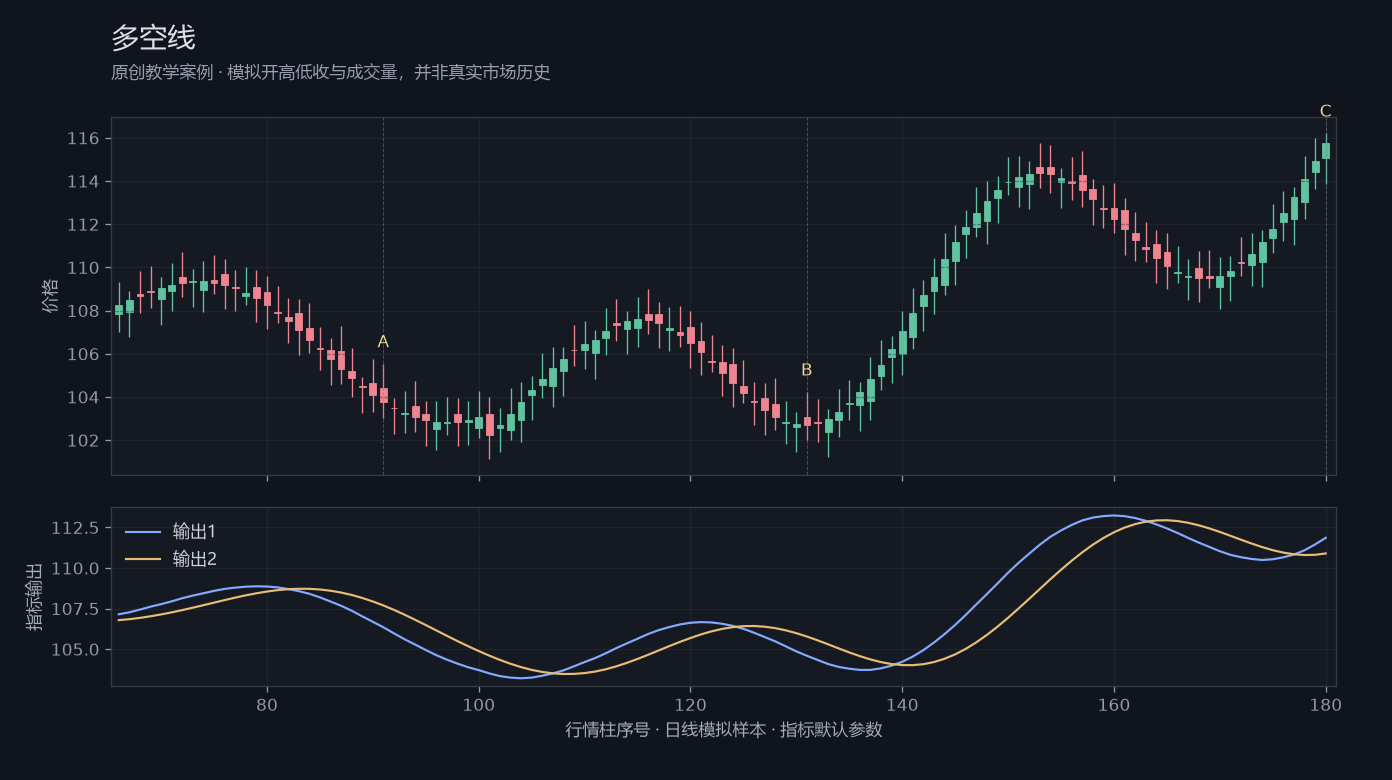This screenshot has width=1392, height=780.
Task: Click the subtitle text under the title
Action: pos(331,73)
